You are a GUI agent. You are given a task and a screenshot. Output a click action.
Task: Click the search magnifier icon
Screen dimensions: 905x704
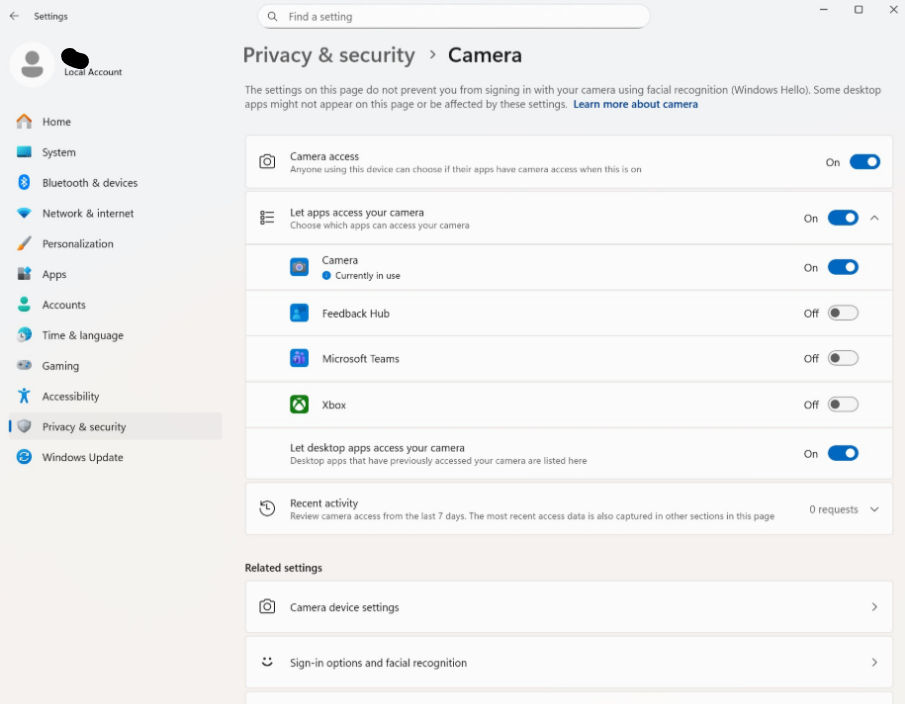[x=273, y=17]
